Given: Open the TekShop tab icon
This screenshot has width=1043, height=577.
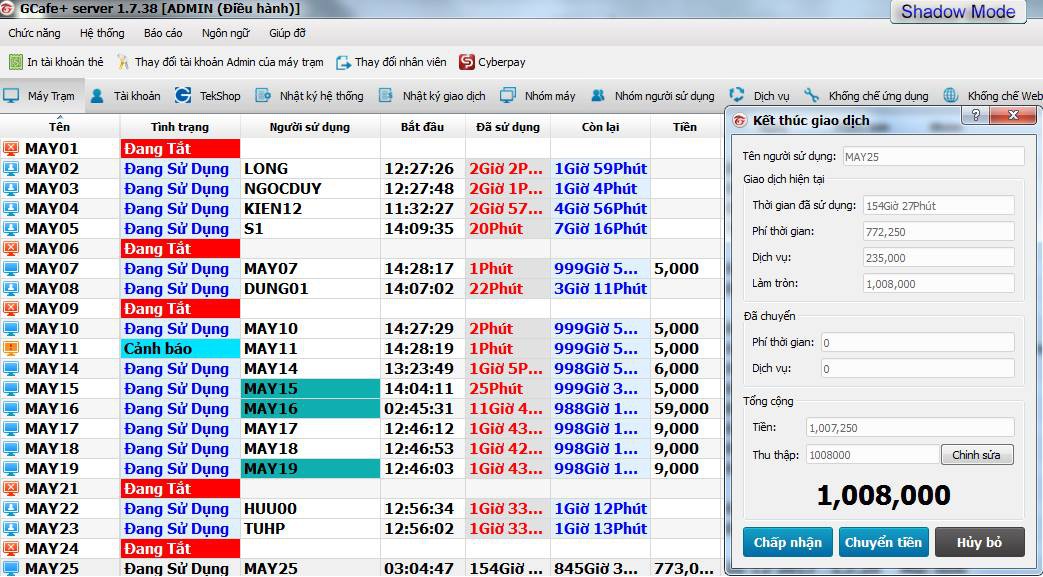Looking at the screenshot, I should click(x=183, y=96).
